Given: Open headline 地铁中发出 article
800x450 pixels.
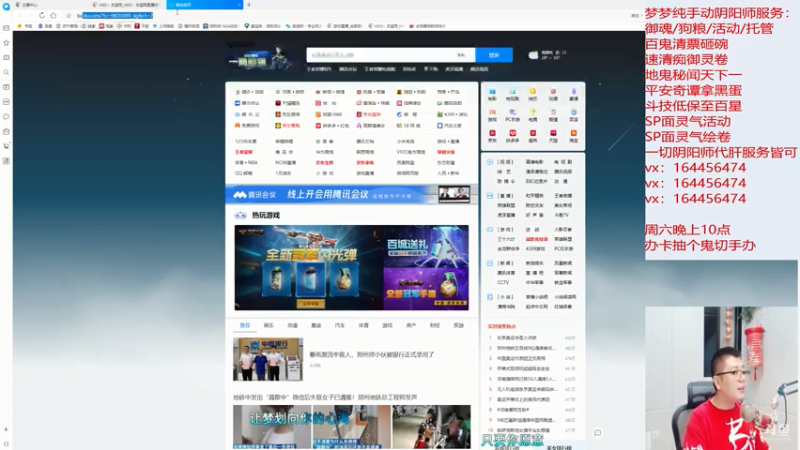Looking at the screenshot, I should coord(325,397).
